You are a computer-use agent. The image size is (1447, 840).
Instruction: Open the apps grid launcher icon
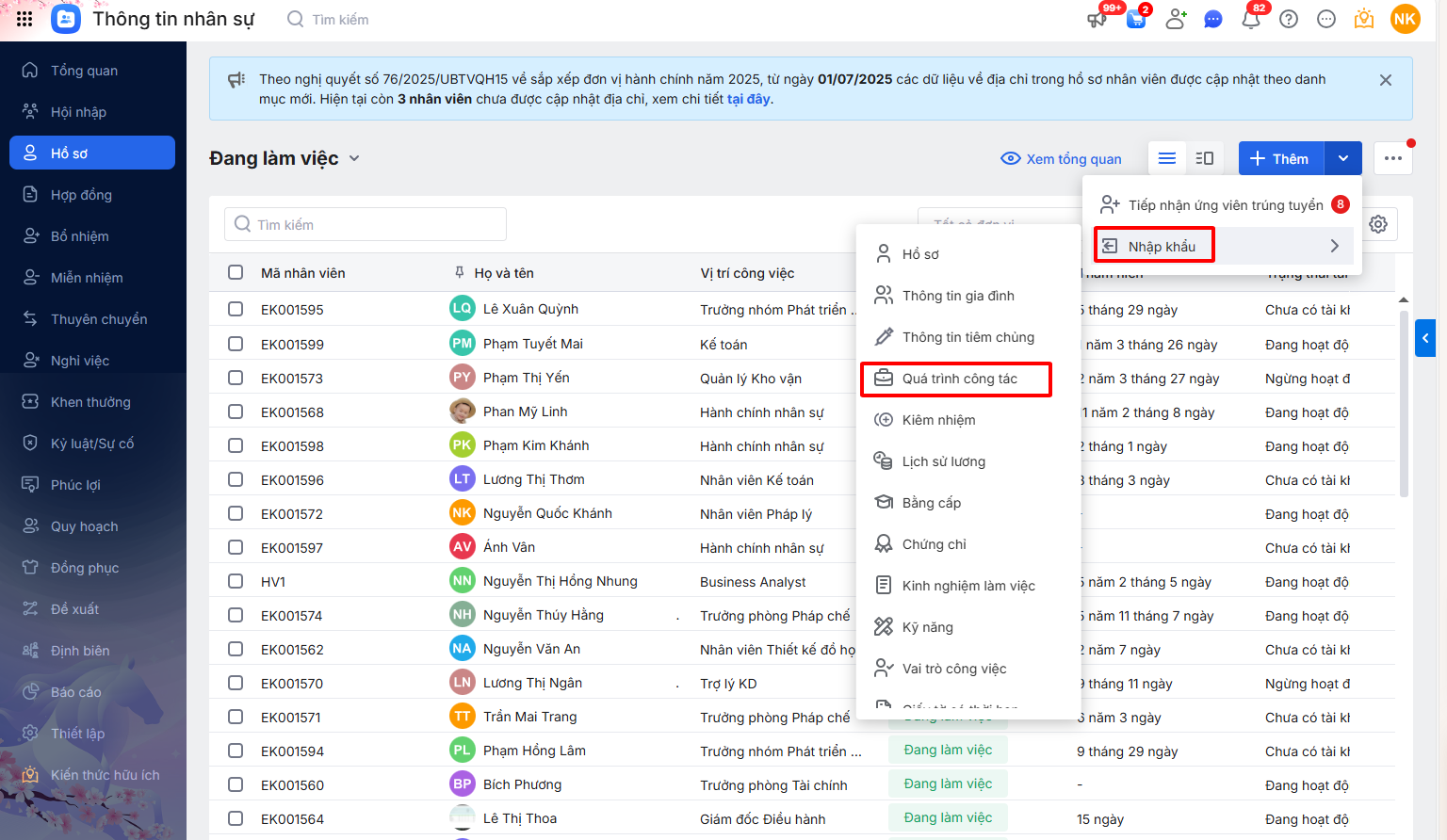pyautogui.click(x=24, y=19)
